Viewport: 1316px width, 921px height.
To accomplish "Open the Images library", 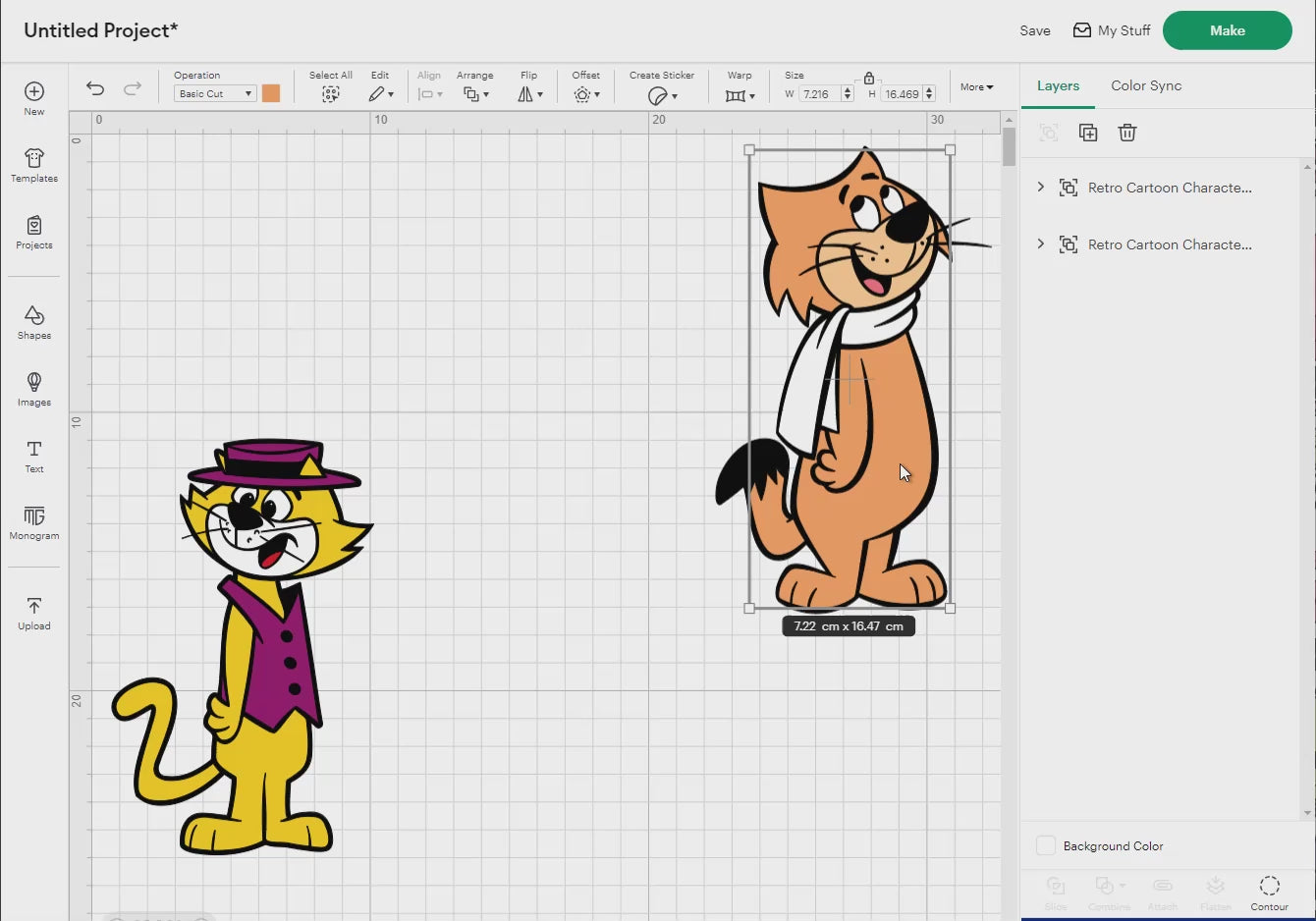I will (34, 389).
